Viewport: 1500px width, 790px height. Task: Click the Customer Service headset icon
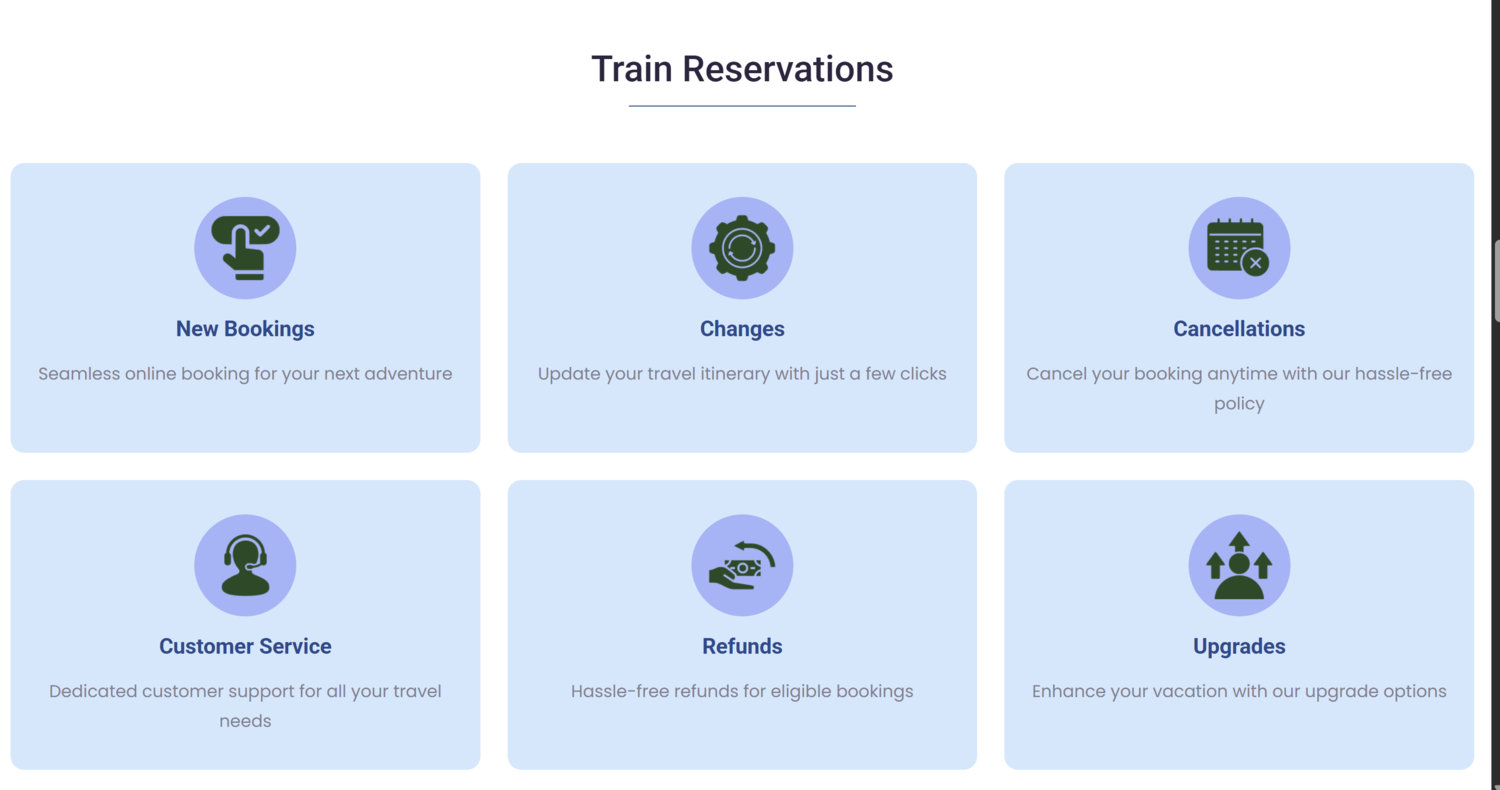tap(245, 565)
